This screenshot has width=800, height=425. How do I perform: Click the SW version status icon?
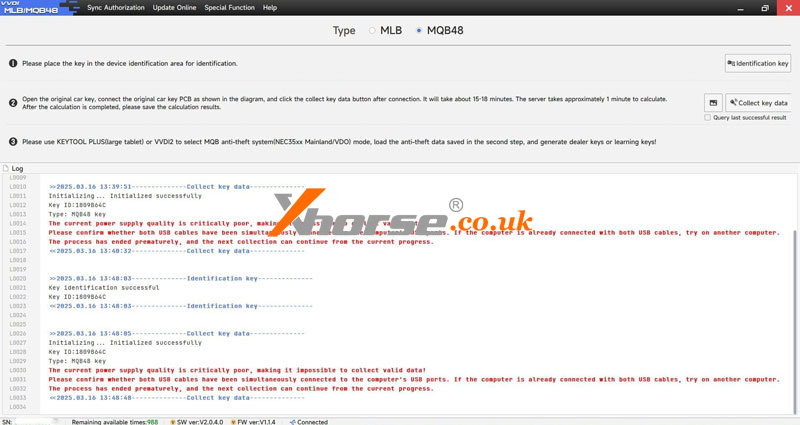(172, 422)
